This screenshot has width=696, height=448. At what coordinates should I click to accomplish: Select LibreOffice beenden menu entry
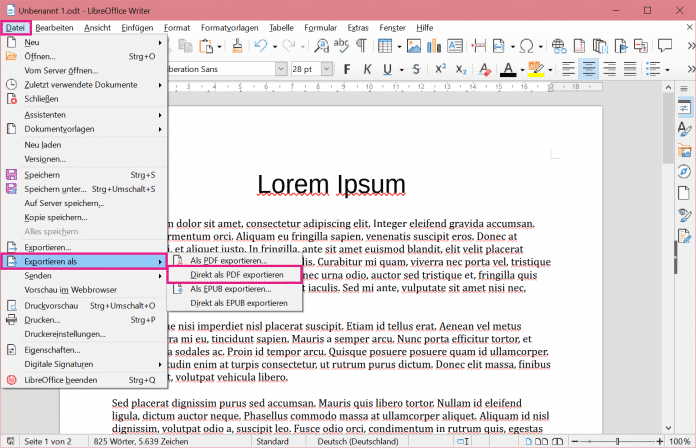coord(84,380)
